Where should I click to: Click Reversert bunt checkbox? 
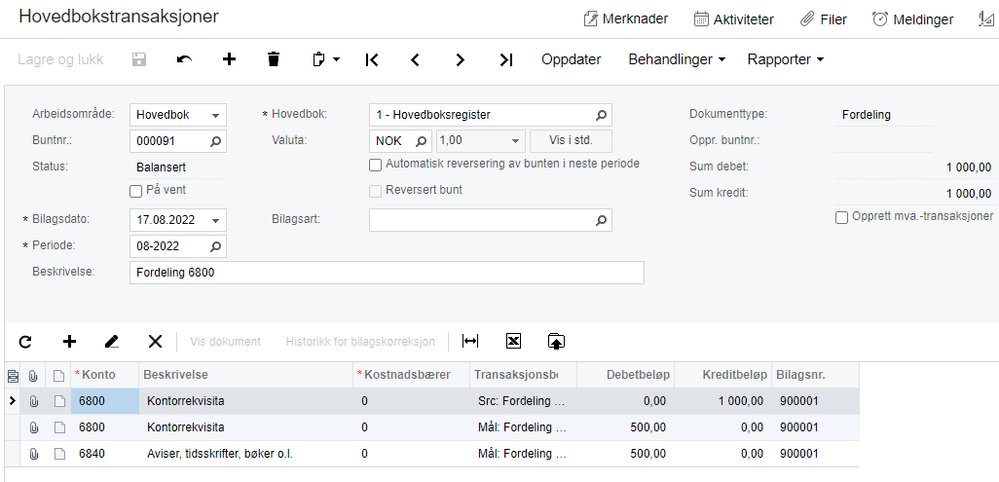click(x=375, y=191)
